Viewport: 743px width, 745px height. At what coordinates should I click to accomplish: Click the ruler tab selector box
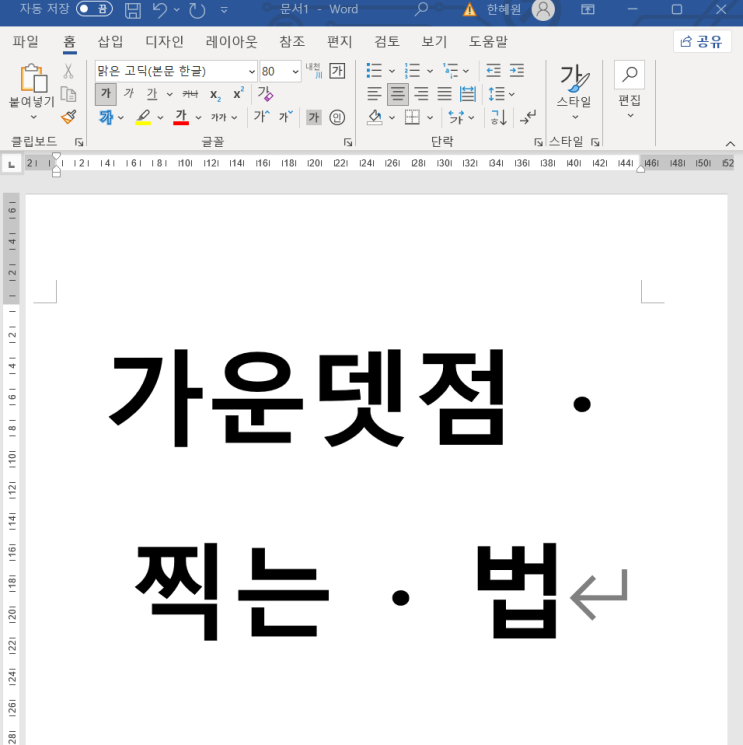coord(11,164)
